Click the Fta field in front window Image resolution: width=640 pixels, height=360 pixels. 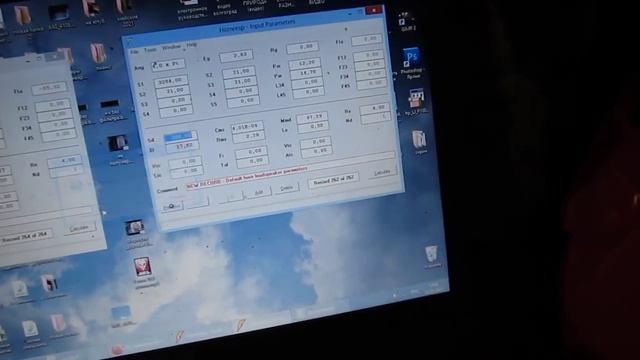pos(367,39)
